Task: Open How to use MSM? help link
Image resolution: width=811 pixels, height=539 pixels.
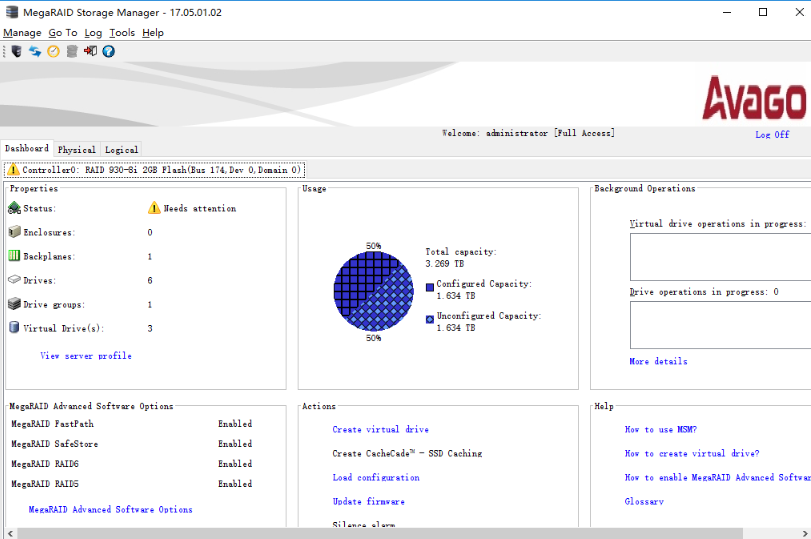Action: (661, 429)
